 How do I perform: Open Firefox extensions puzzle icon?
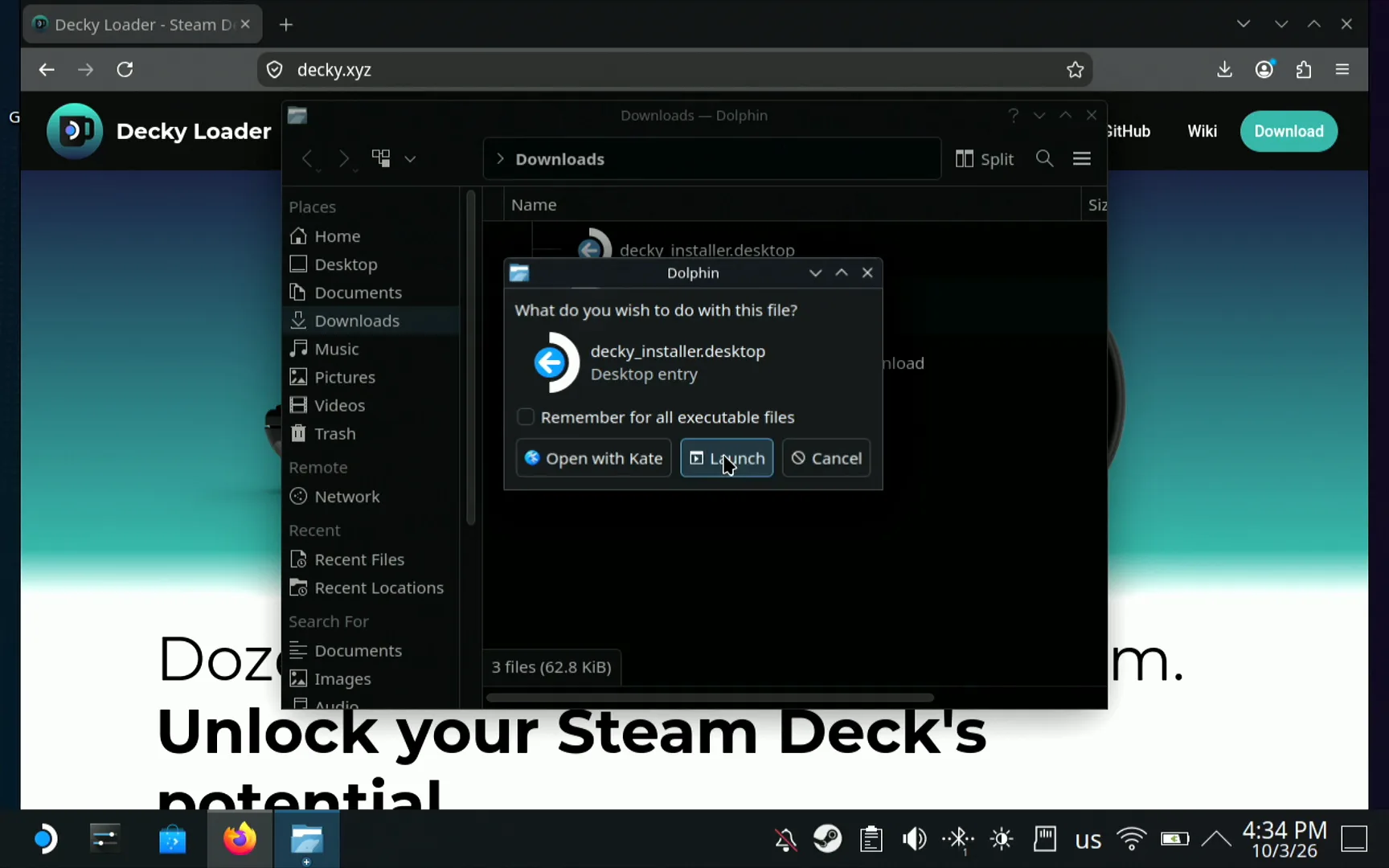coord(1304,70)
